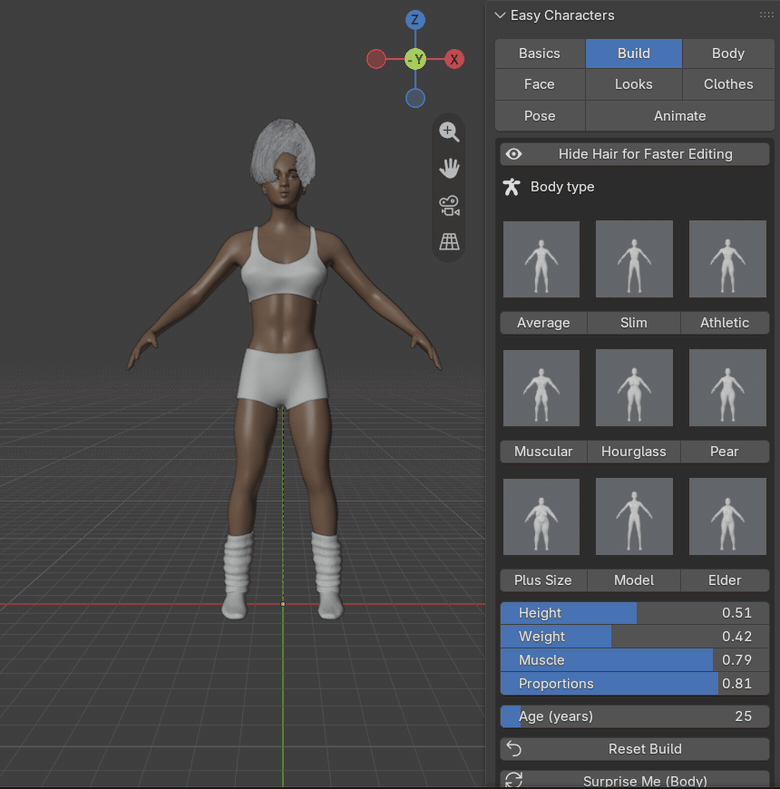Adjust the Proportions slider
The height and width of the screenshot is (789, 780).
[635, 684]
